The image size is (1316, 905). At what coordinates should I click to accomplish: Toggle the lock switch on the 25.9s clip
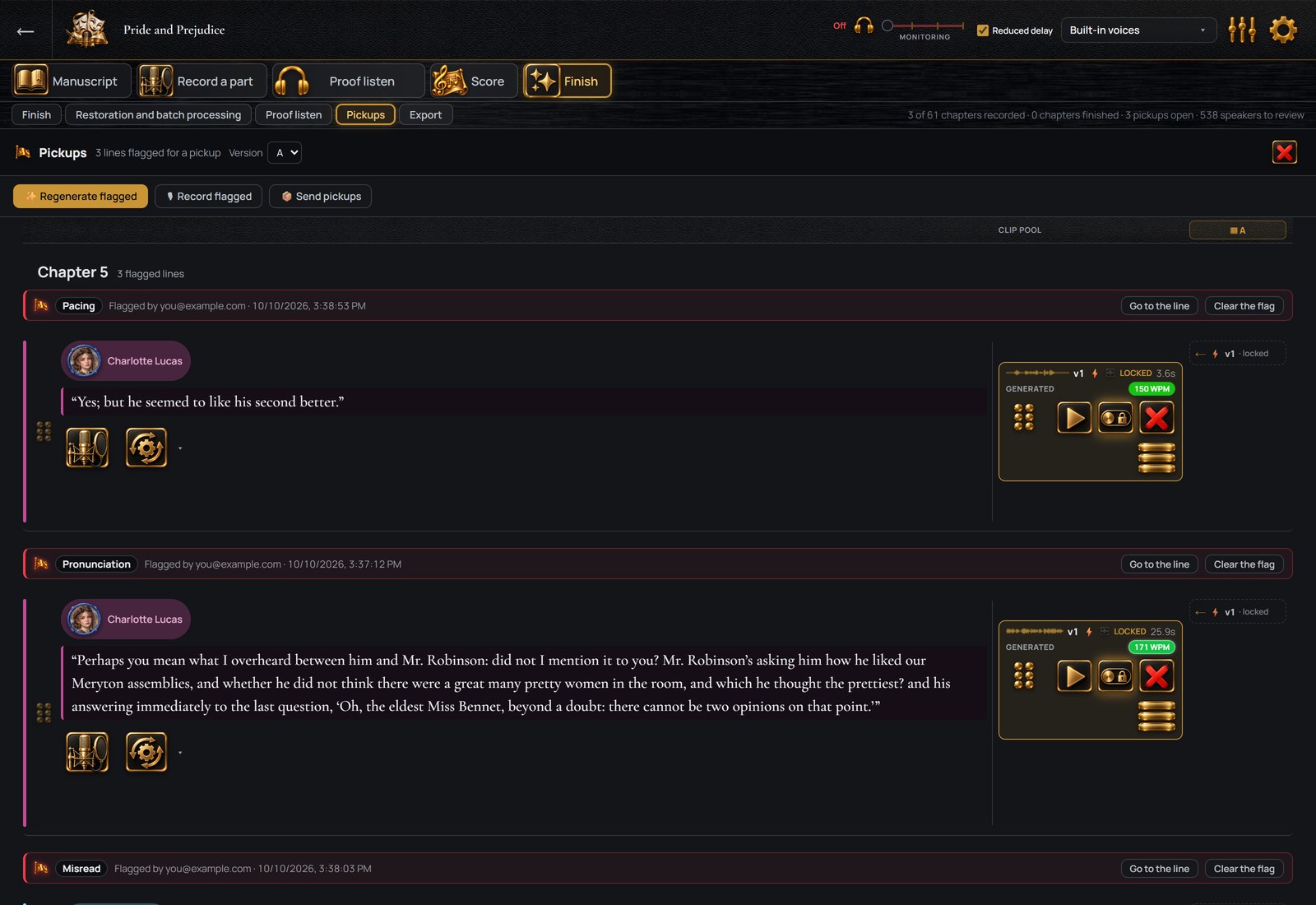tap(1115, 676)
